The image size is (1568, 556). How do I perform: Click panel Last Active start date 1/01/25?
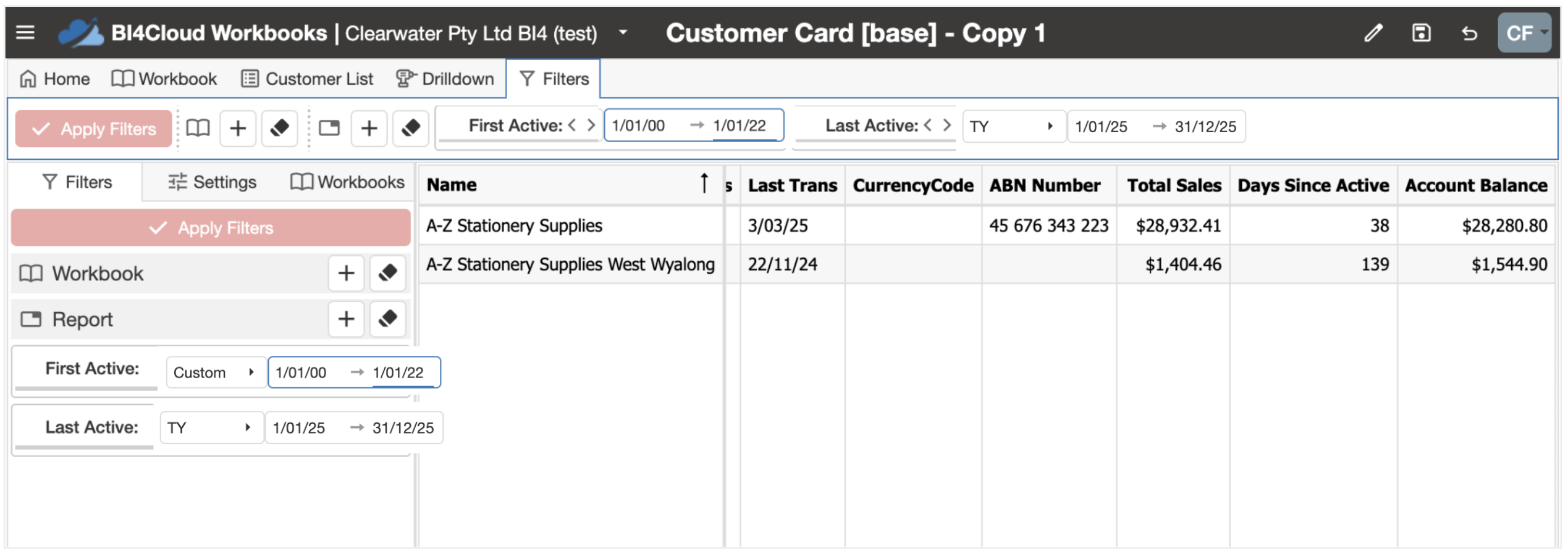click(298, 428)
